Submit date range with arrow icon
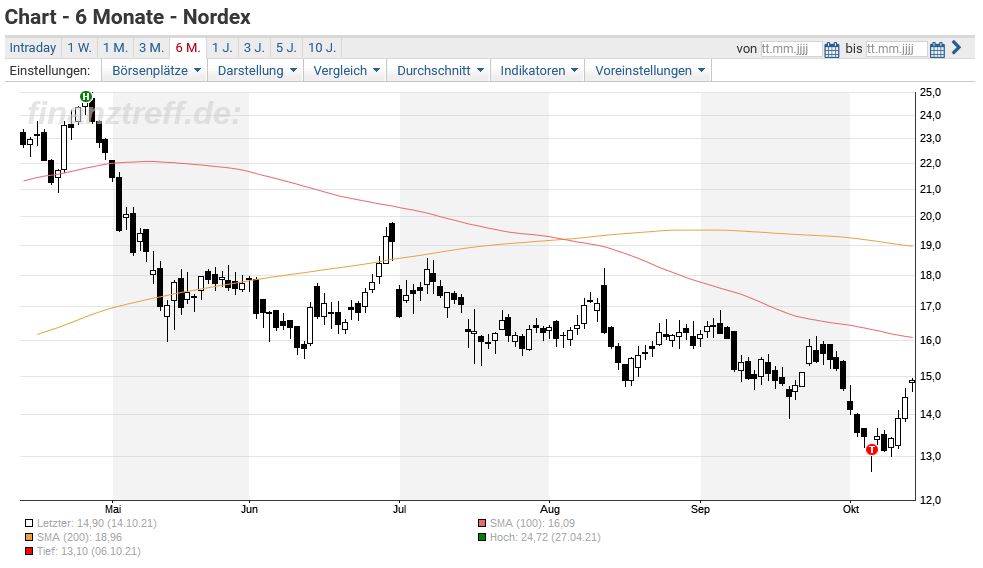983x568 pixels. 956,47
